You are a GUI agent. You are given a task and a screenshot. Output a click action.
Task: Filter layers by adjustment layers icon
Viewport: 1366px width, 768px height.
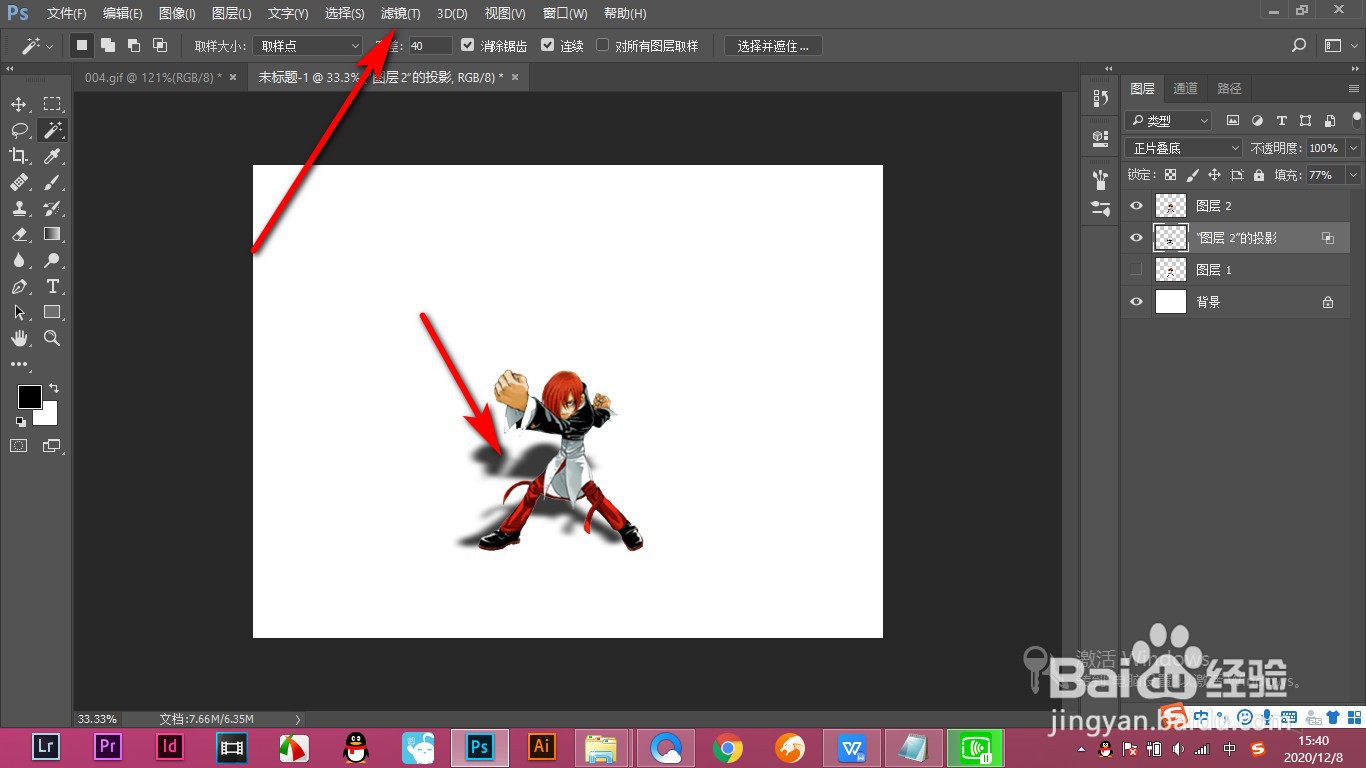pyautogui.click(x=1257, y=120)
